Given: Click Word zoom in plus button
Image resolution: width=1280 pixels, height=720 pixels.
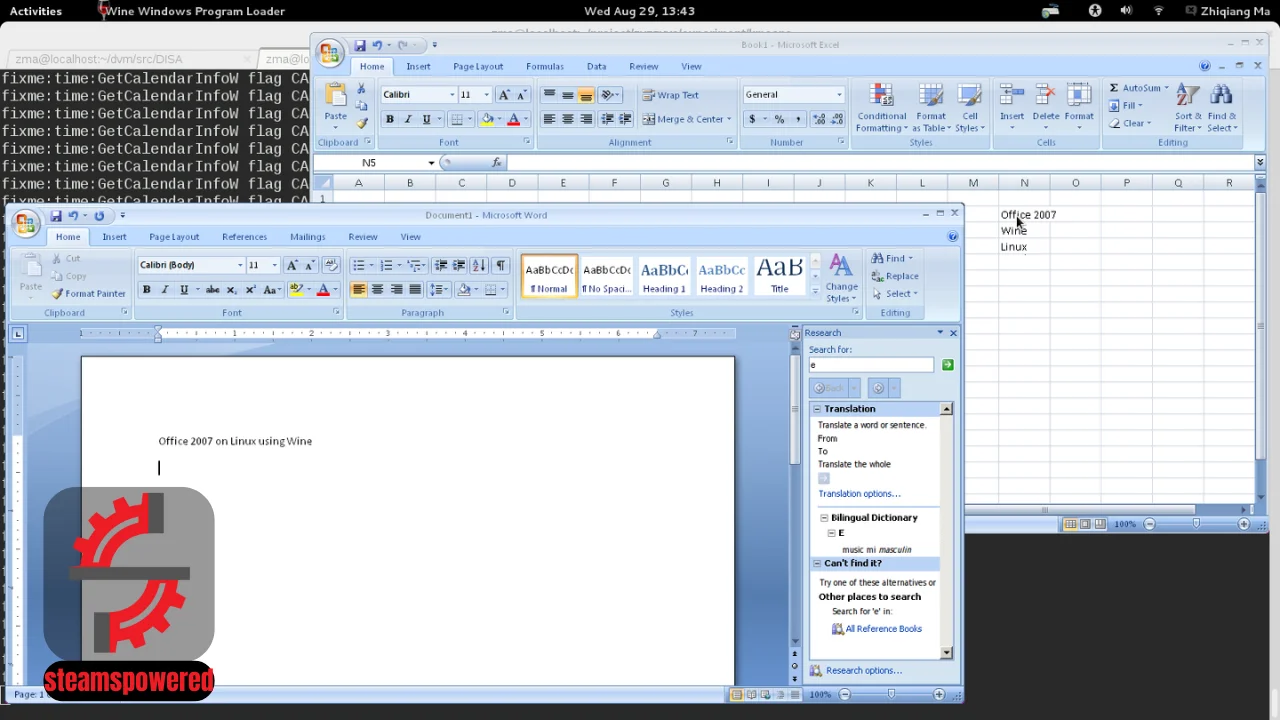Looking at the screenshot, I should point(938,694).
